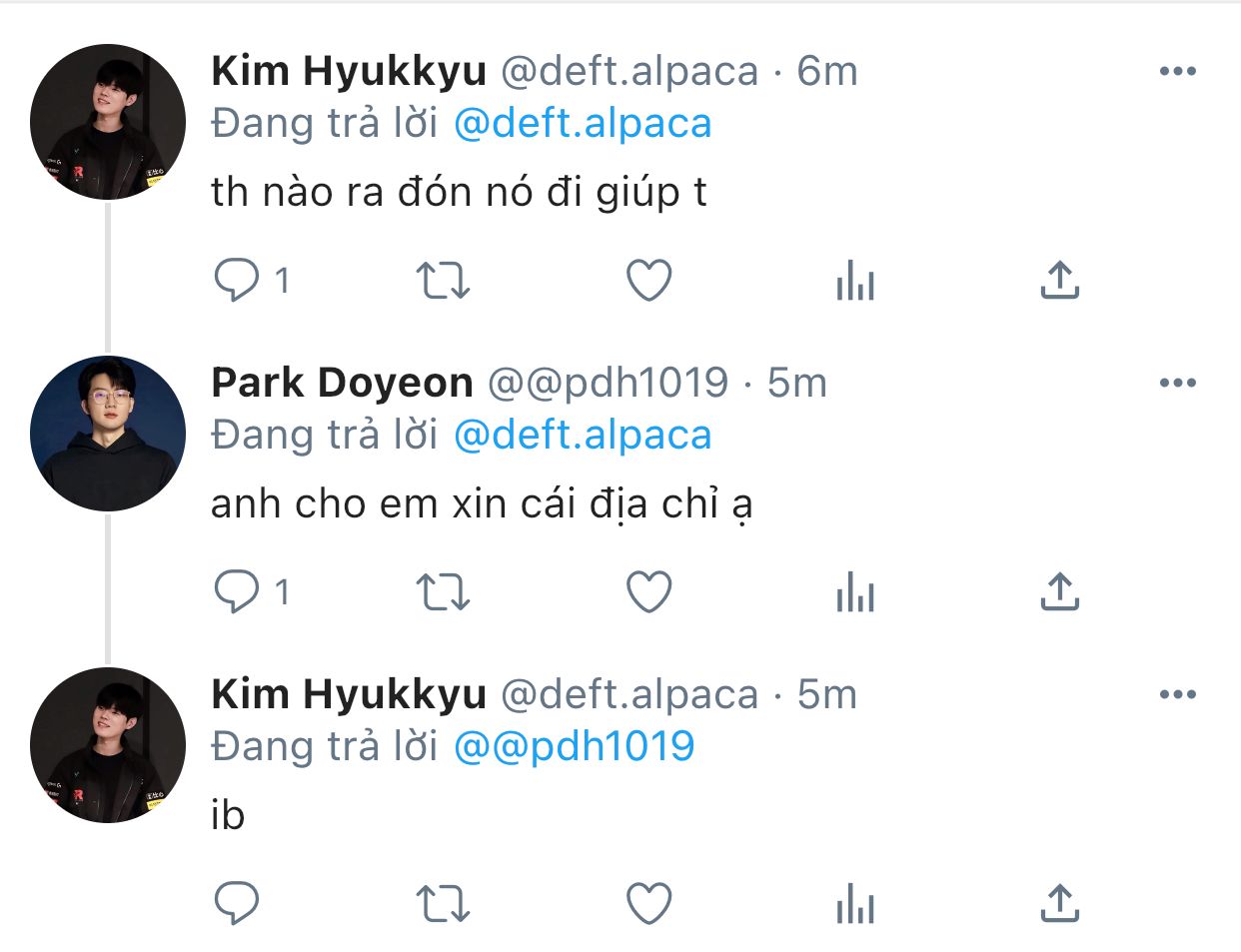Open Park Doyeon's profile picture
Image resolution: width=1241 pixels, height=952 pixels.
click(108, 434)
